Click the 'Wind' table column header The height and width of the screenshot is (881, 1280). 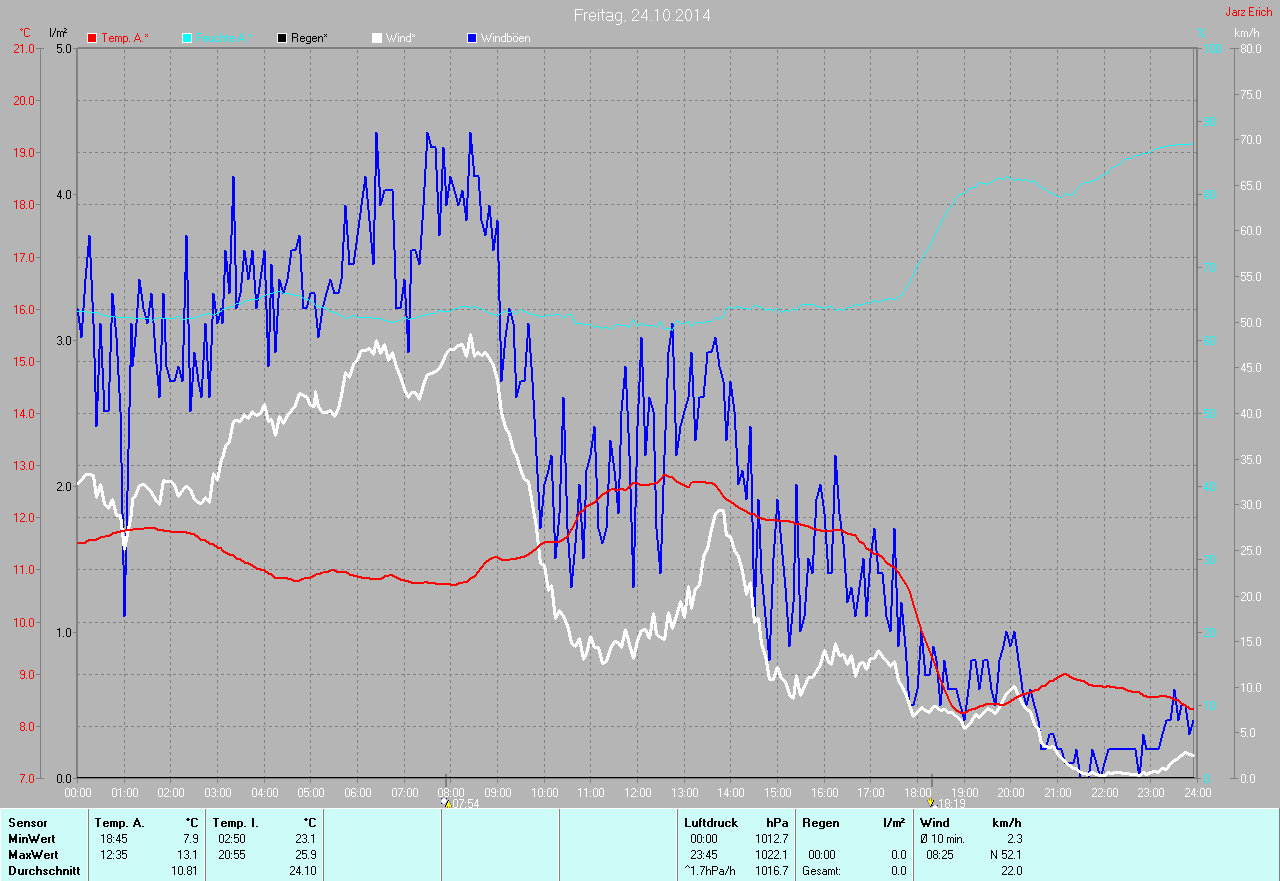coord(934,823)
